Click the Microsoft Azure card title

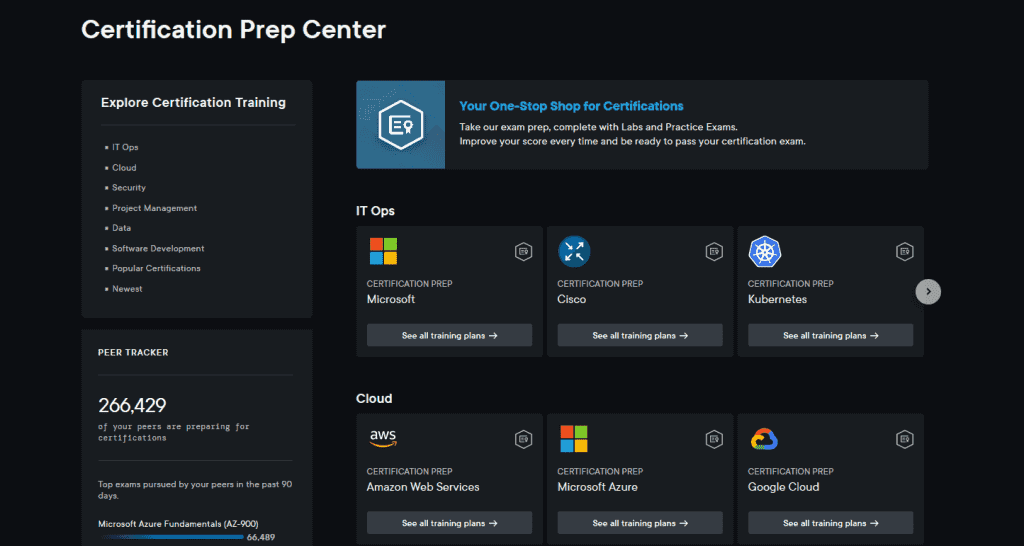click(598, 487)
